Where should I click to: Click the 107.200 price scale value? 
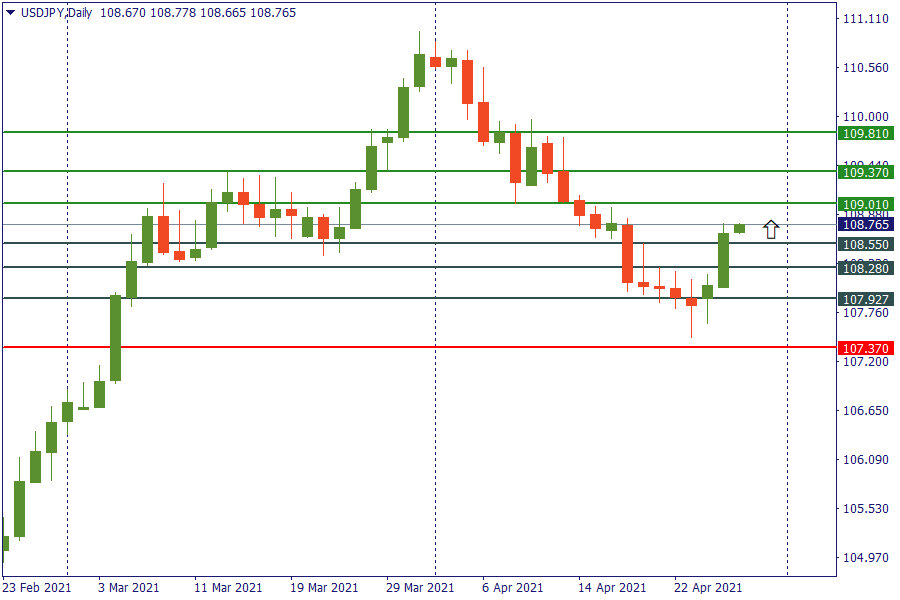pos(866,361)
